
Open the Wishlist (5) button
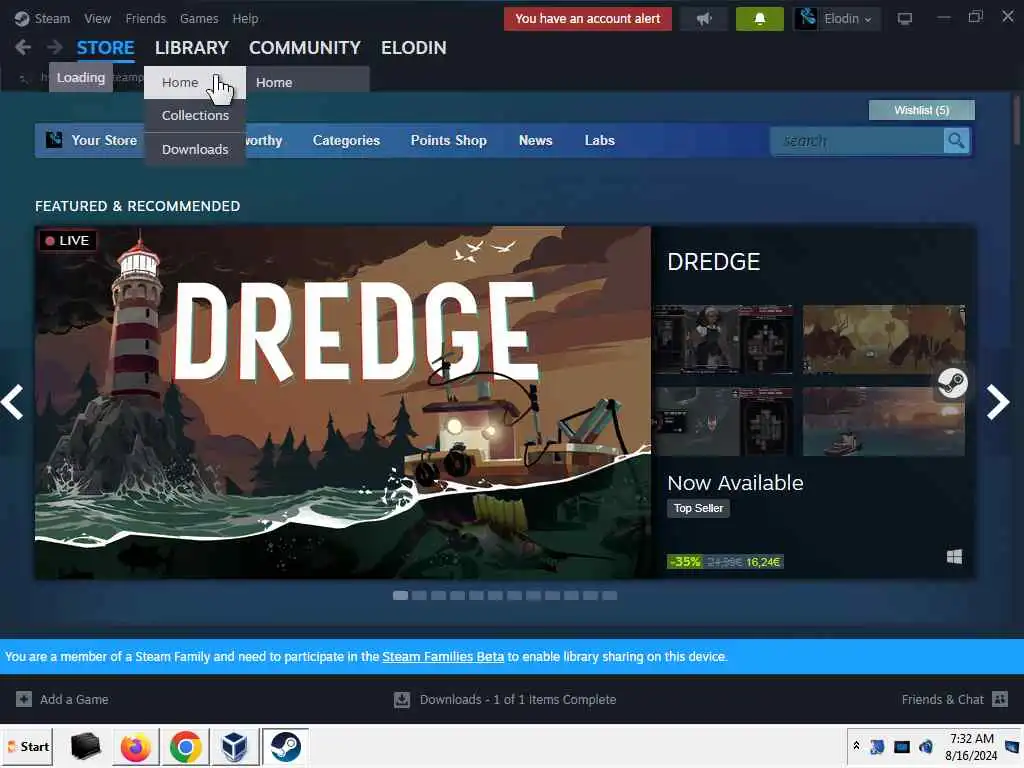coord(921,110)
